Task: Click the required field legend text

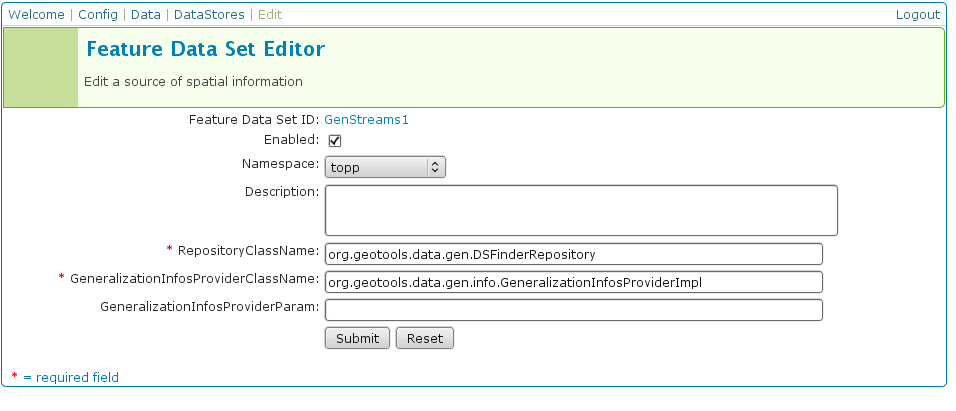Action: point(70,377)
